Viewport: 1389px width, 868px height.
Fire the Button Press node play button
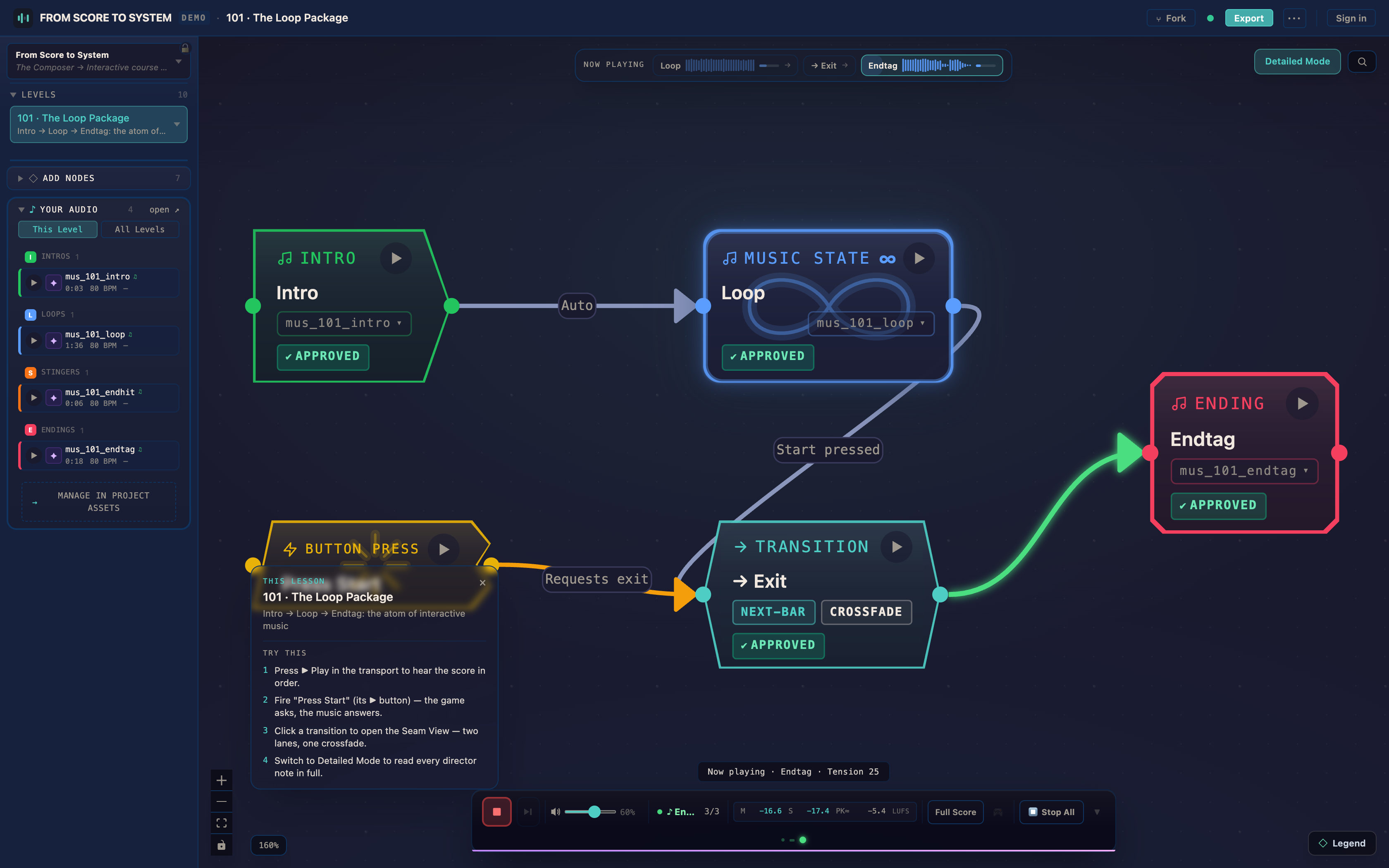click(444, 549)
